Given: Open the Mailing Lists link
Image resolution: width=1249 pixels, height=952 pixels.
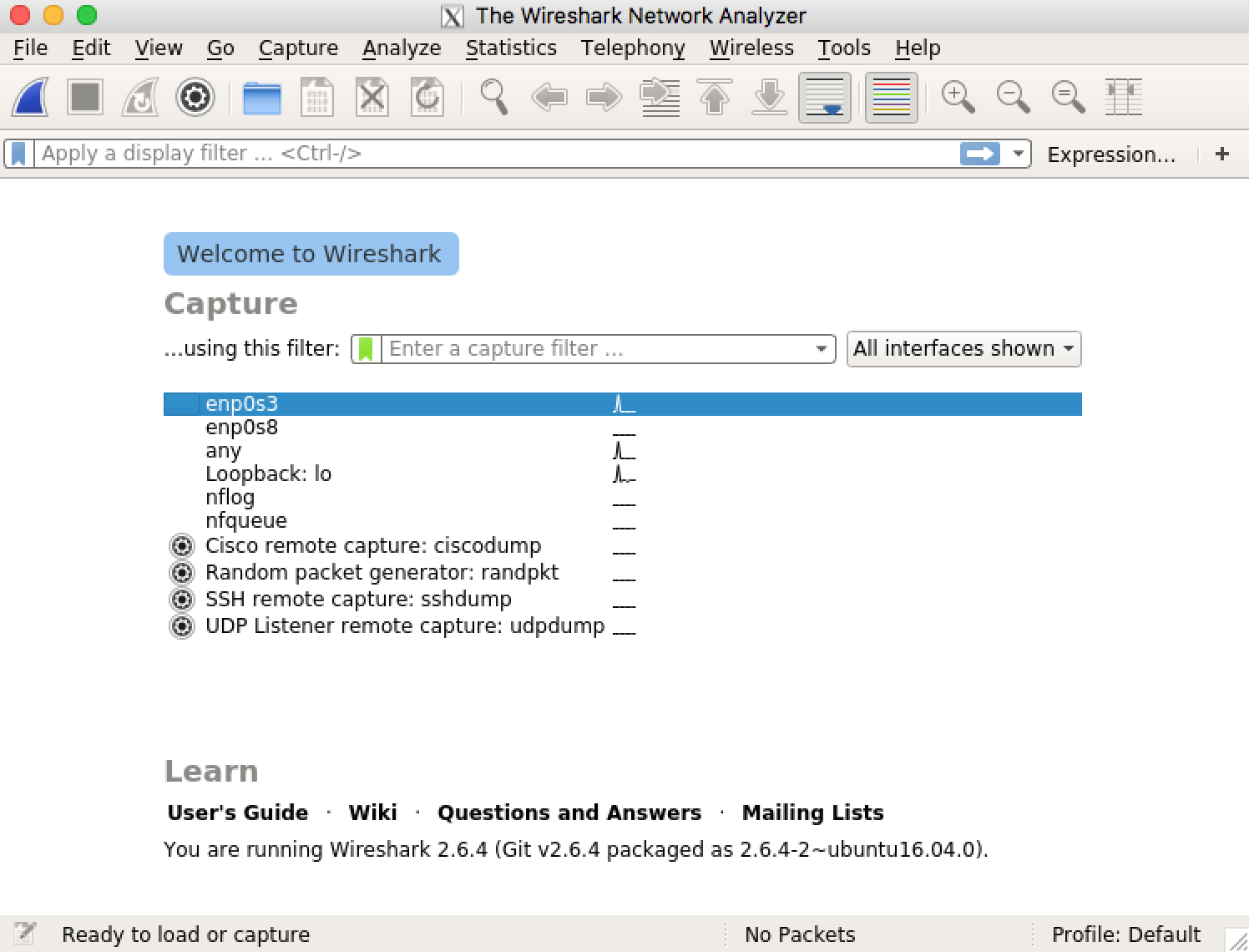Looking at the screenshot, I should coord(812,813).
